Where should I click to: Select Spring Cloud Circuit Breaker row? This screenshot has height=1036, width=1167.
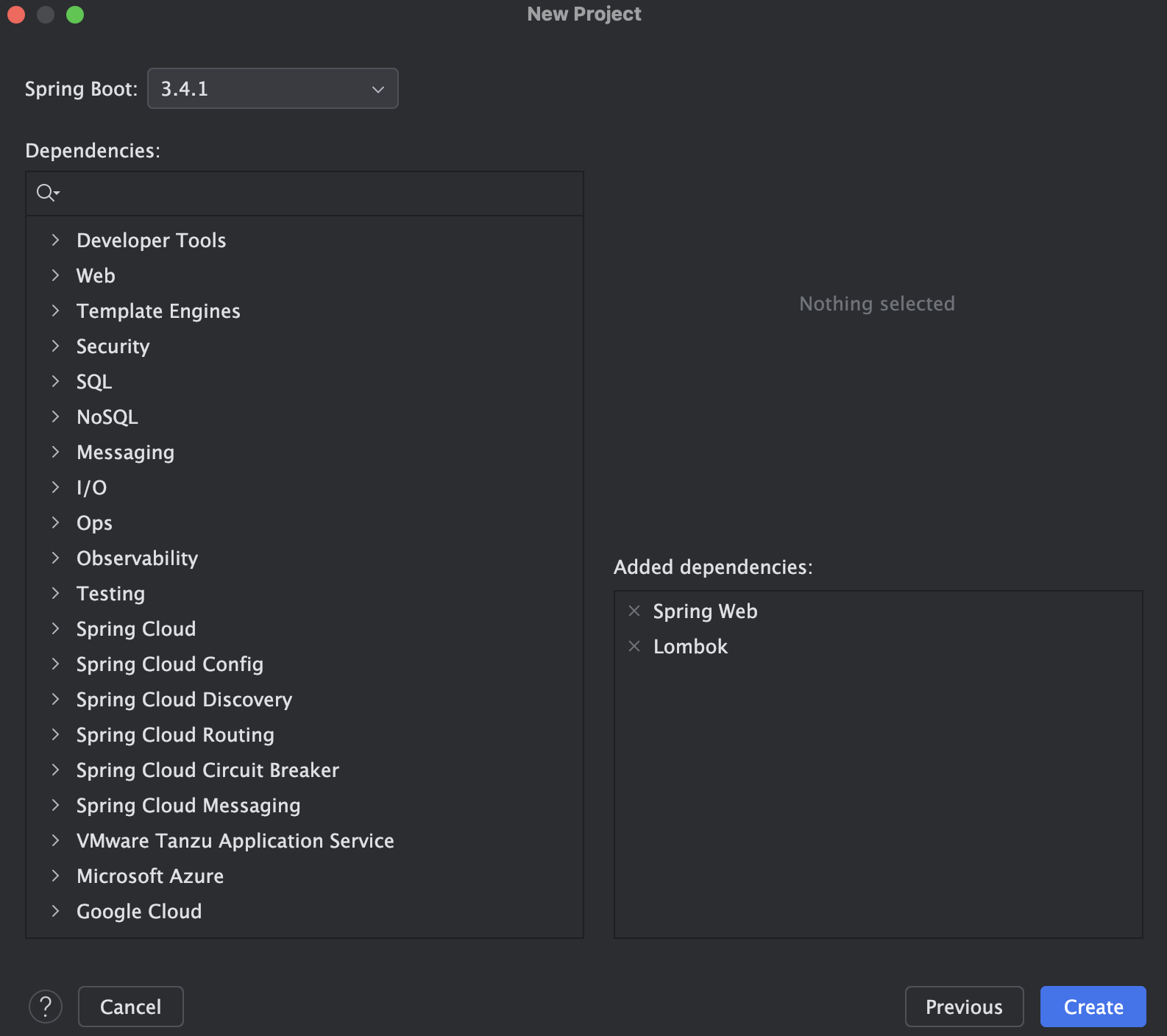click(x=305, y=770)
